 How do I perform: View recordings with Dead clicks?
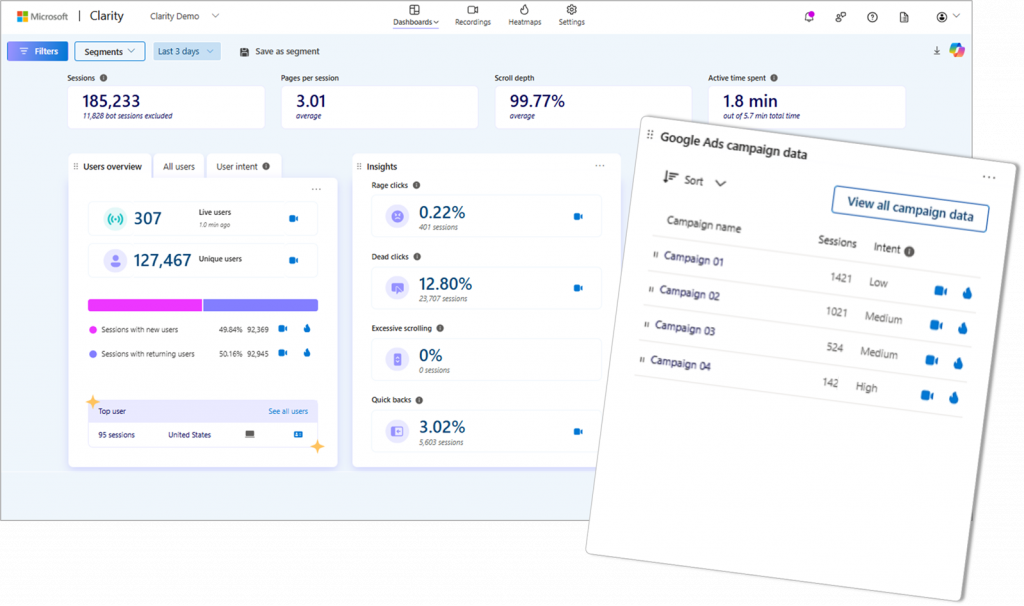(x=578, y=288)
